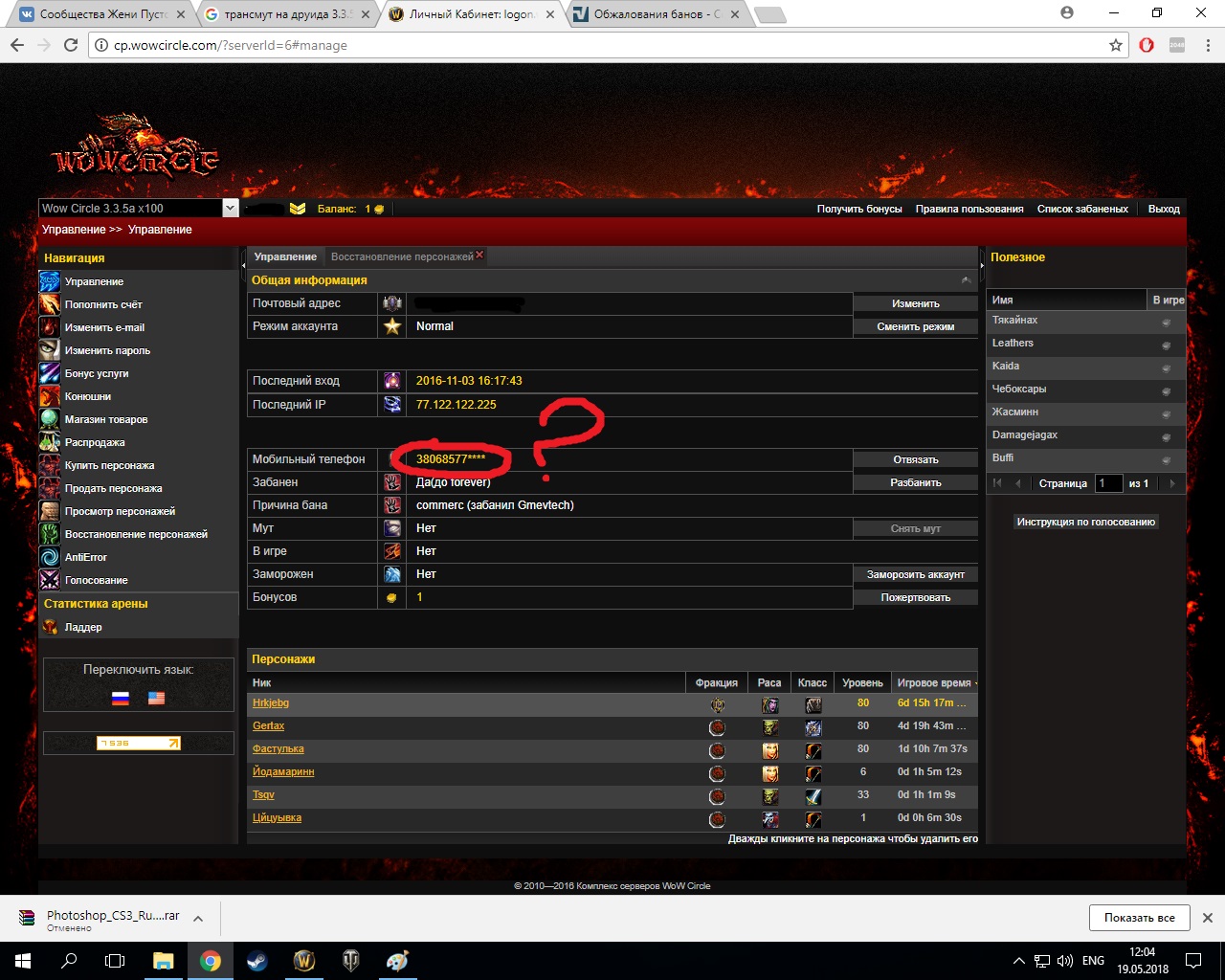The image size is (1225, 980).
Task: Sort characters by the Уровень column header
Action: tap(862, 682)
